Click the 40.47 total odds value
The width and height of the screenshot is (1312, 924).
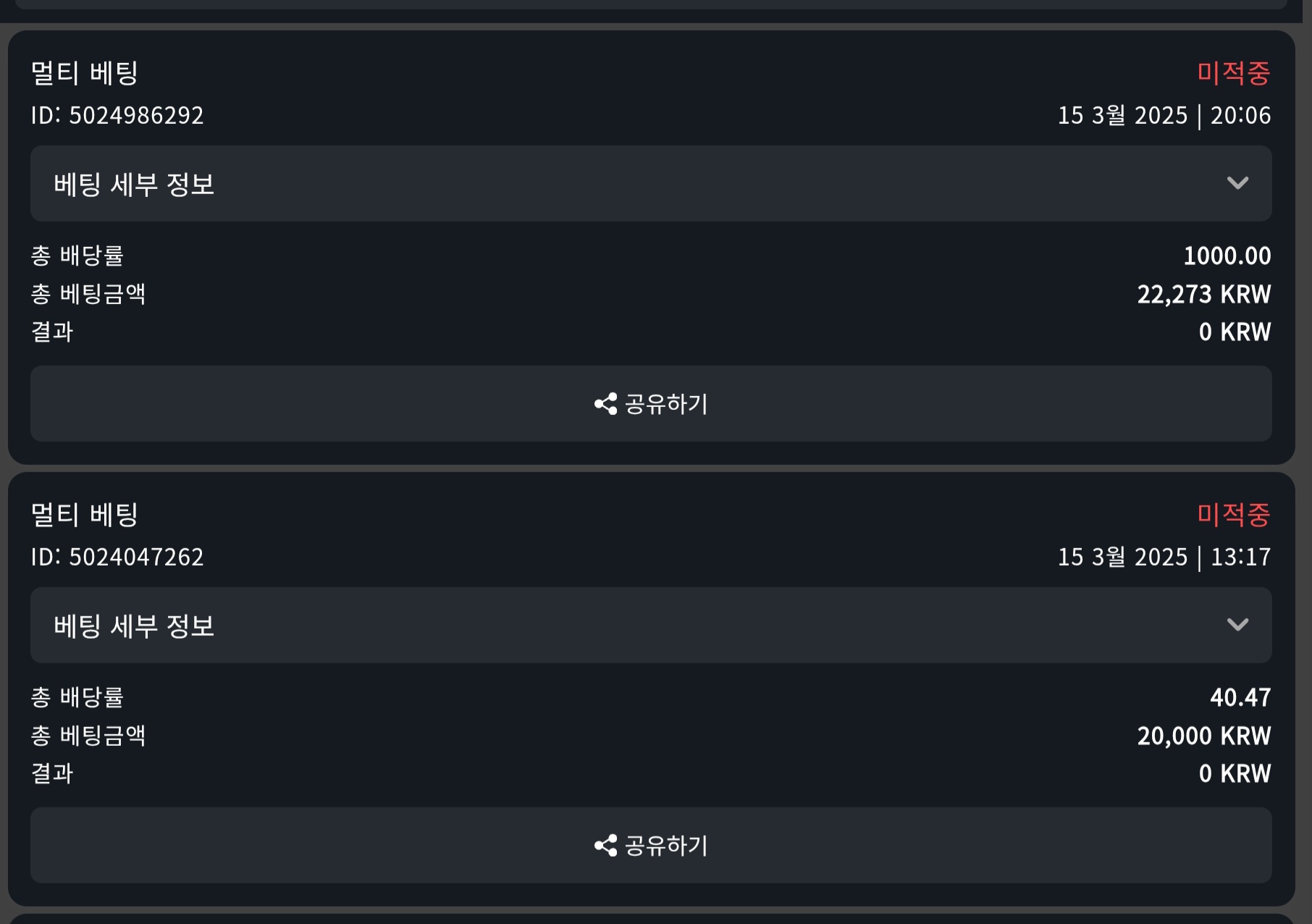(1240, 697)
